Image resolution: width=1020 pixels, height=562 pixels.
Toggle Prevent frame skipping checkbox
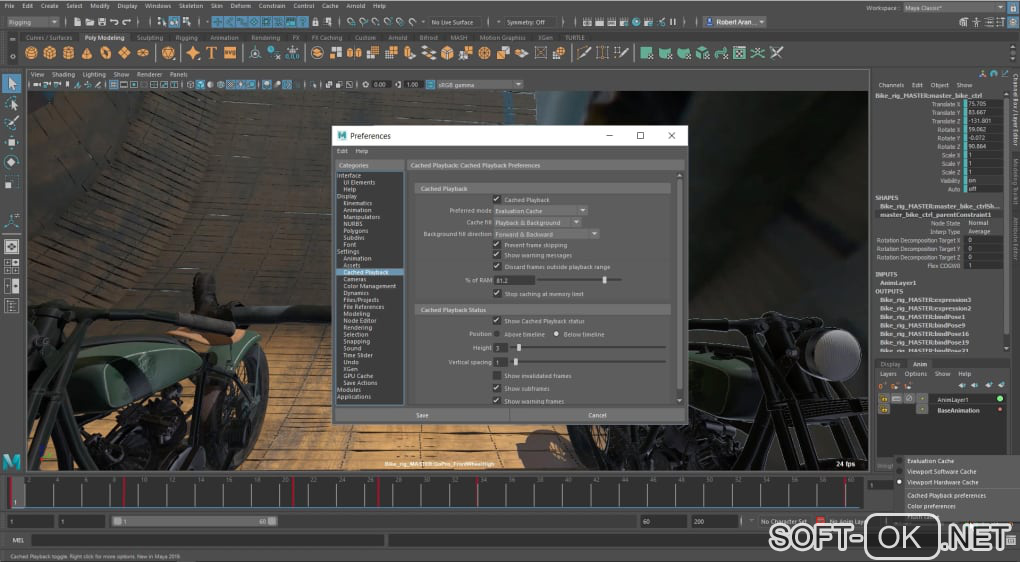click(x=497, y=245)
